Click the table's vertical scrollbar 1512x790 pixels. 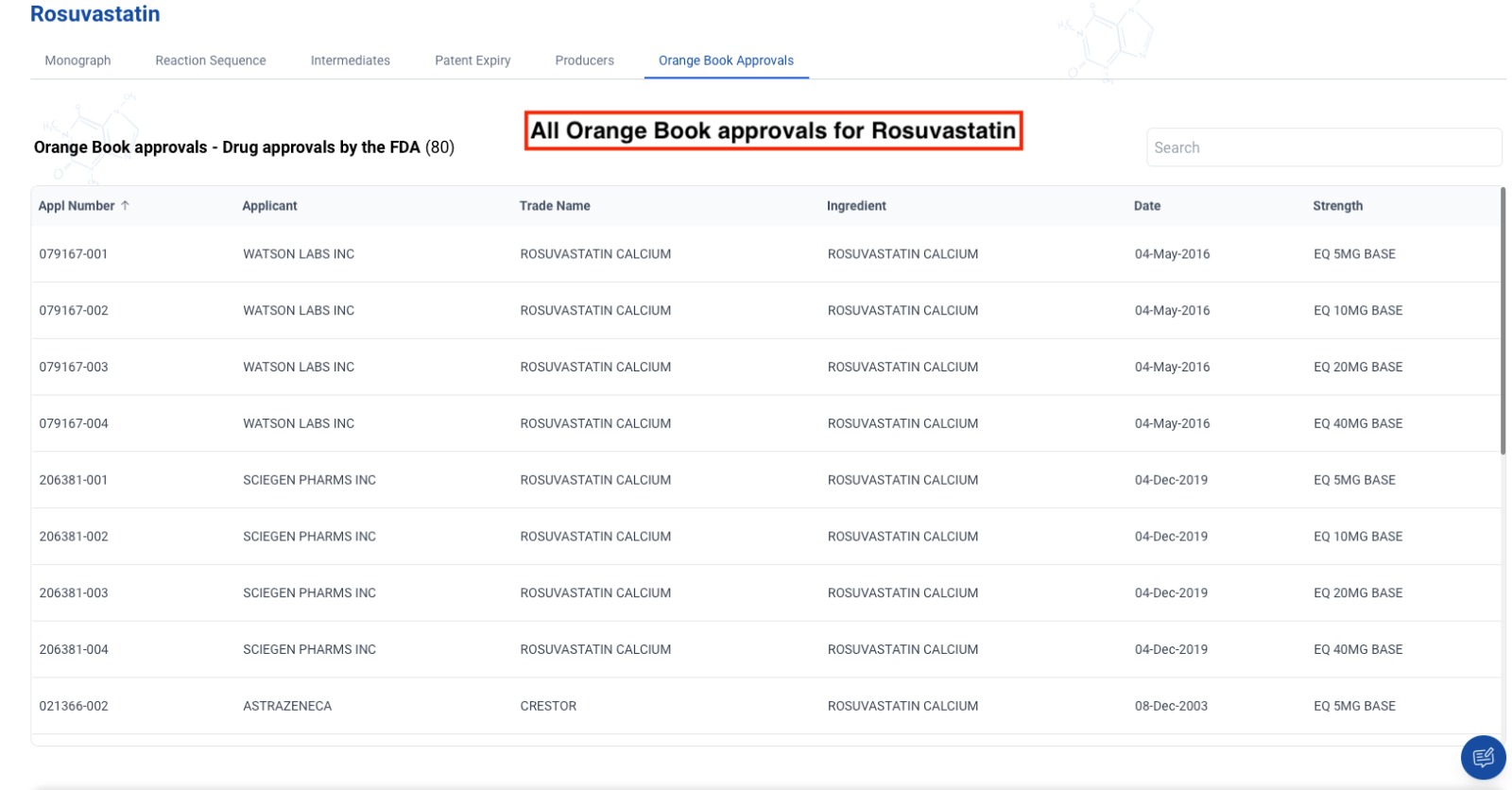tap(1503, 320)
